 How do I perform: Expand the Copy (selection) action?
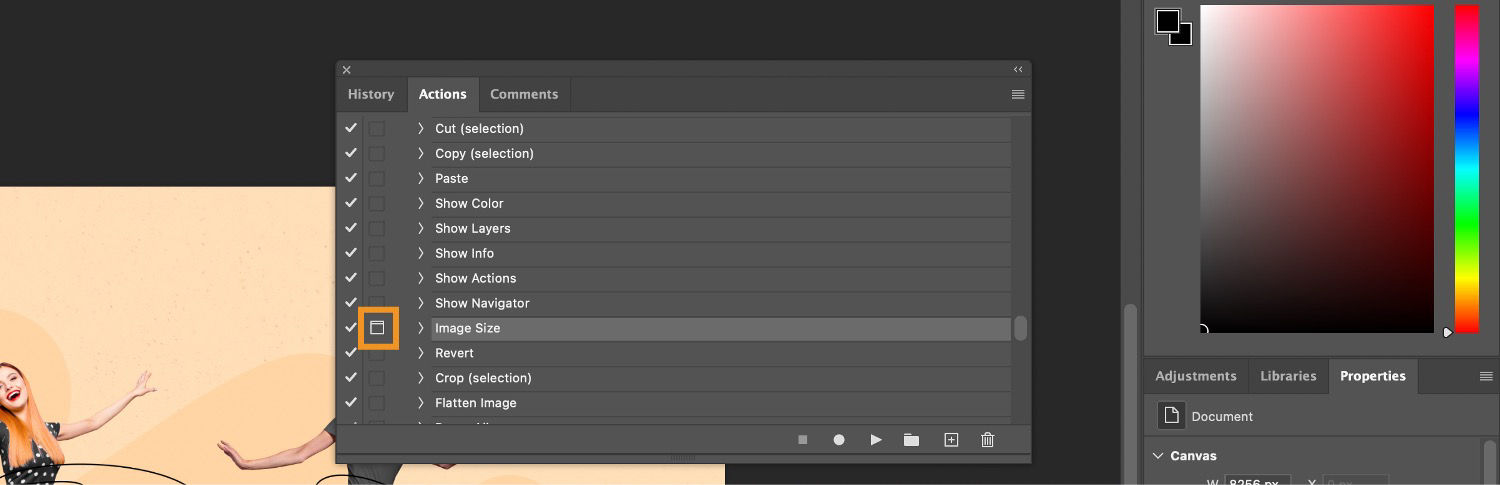[x=421, y=153]
